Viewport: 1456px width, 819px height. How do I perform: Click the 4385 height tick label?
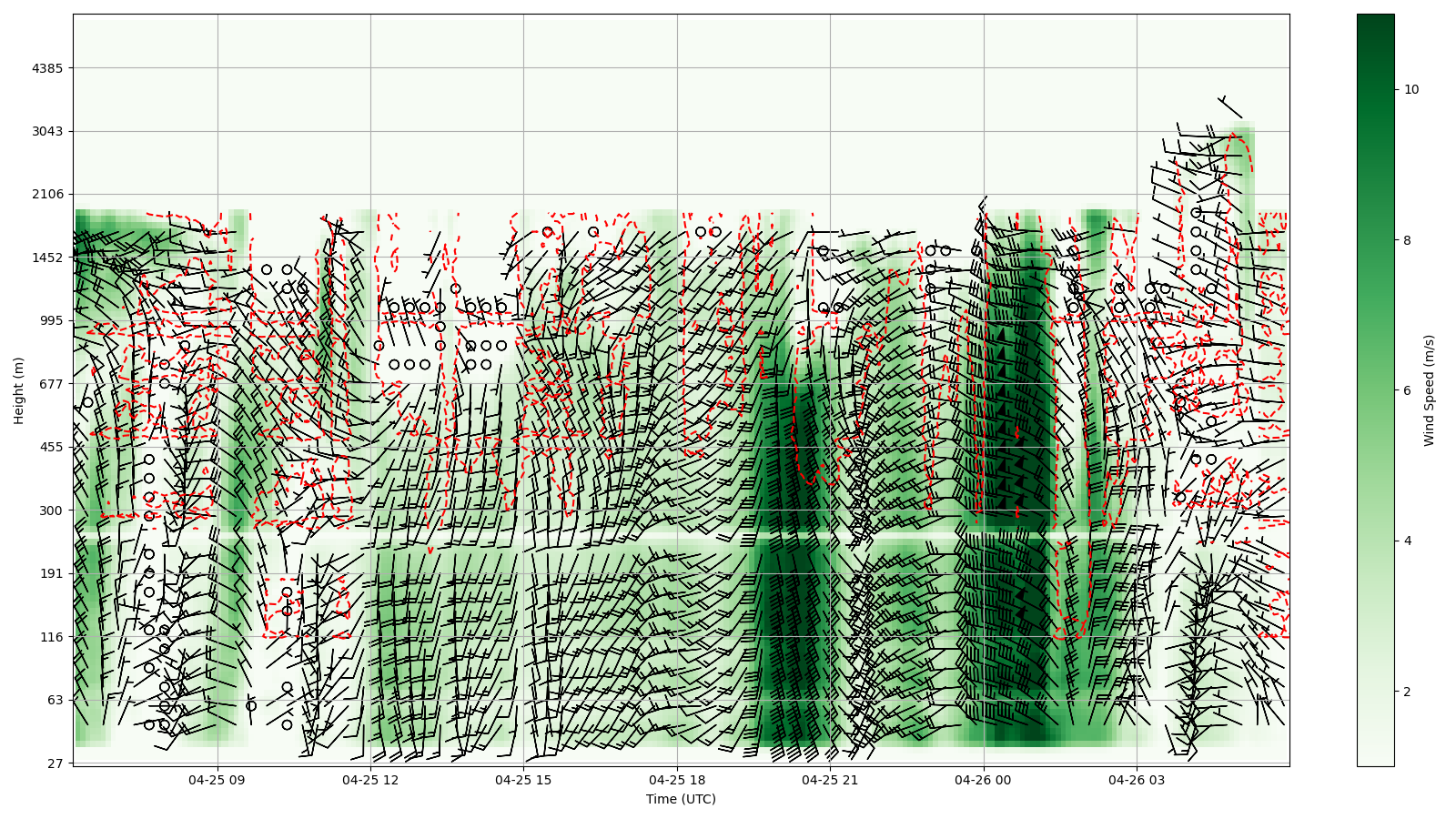click(47, 68)
